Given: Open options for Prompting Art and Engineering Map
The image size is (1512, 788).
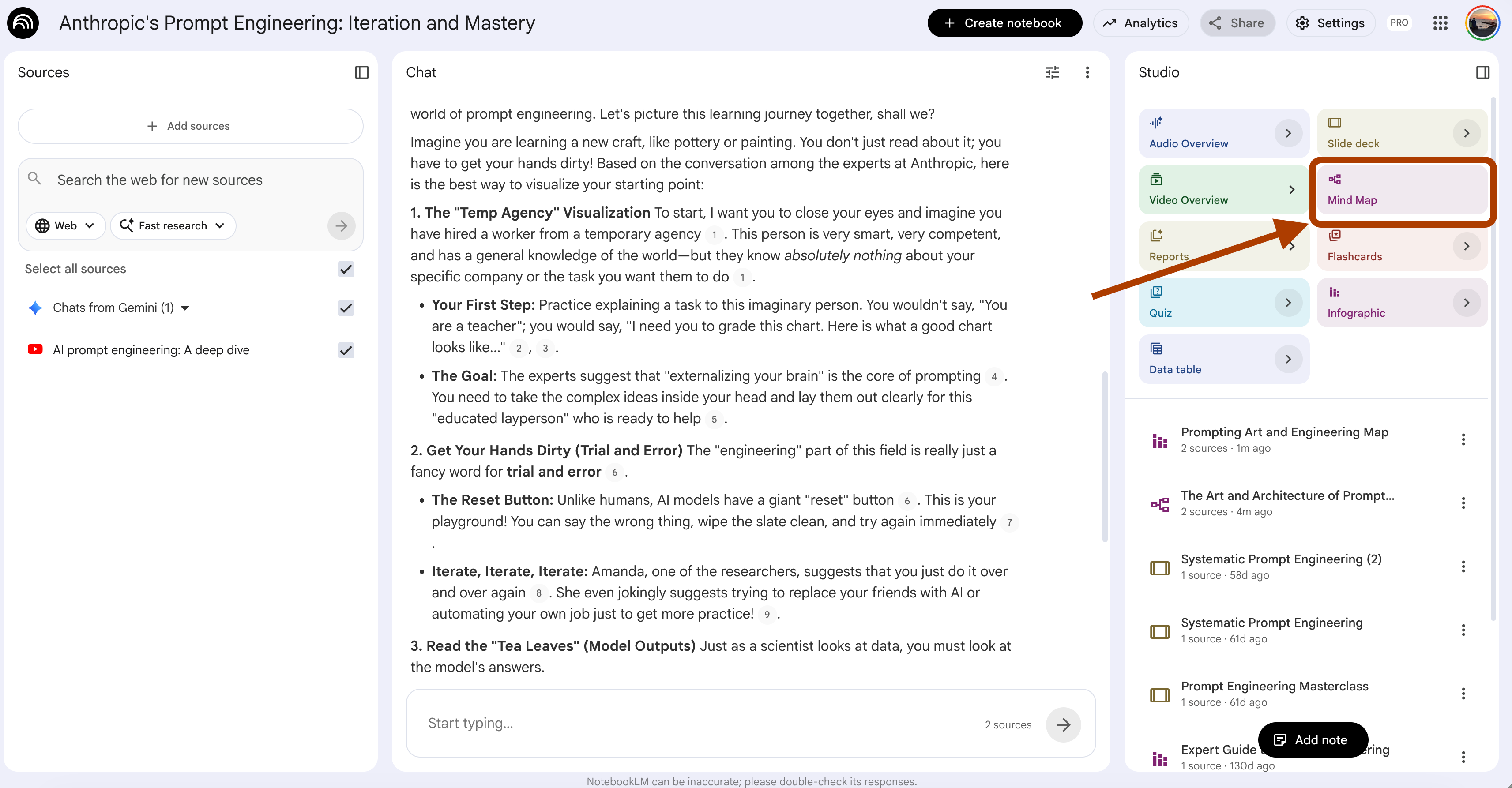Looking at the screenshot, I should coord(1463,439).
